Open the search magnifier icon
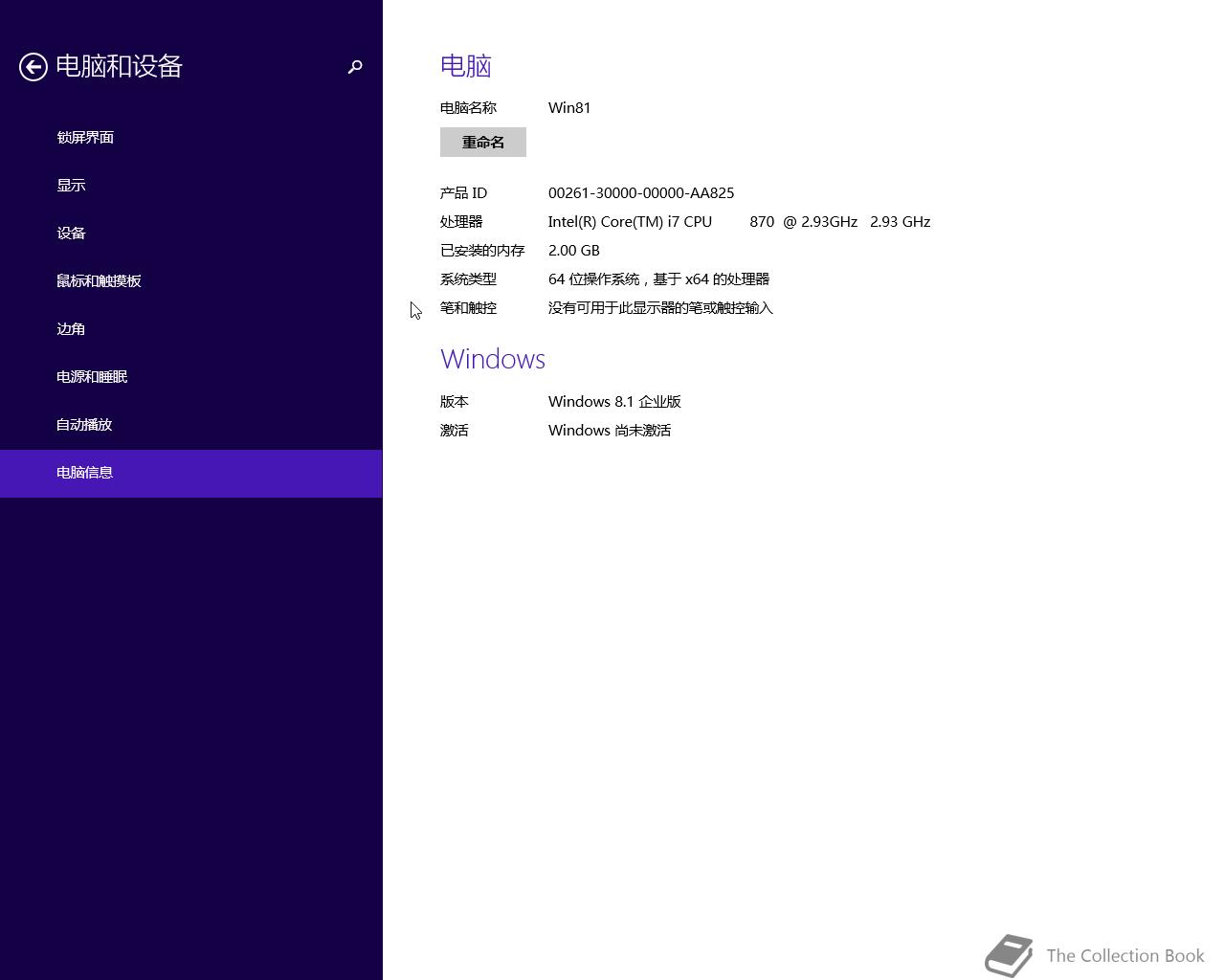This screenshot has width=1225, height=980. [355, 67]
